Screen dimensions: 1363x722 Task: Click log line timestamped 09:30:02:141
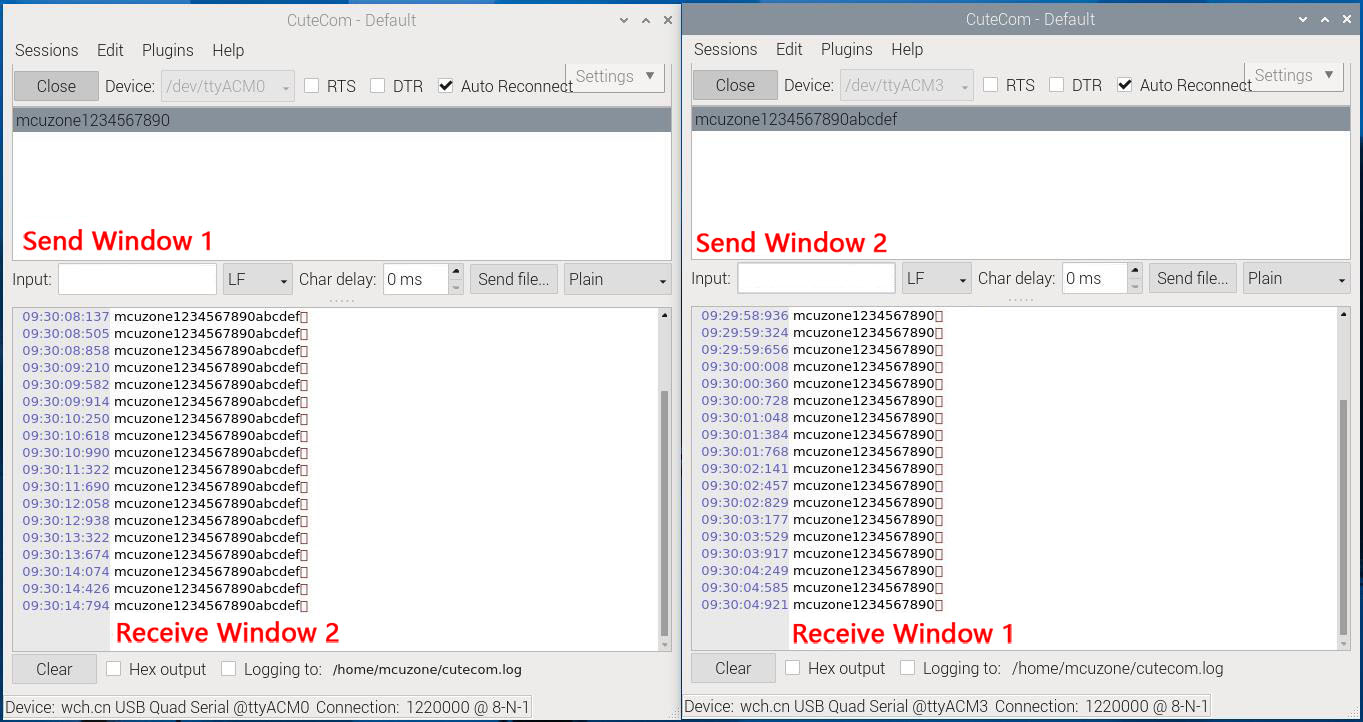pos(822,469)
